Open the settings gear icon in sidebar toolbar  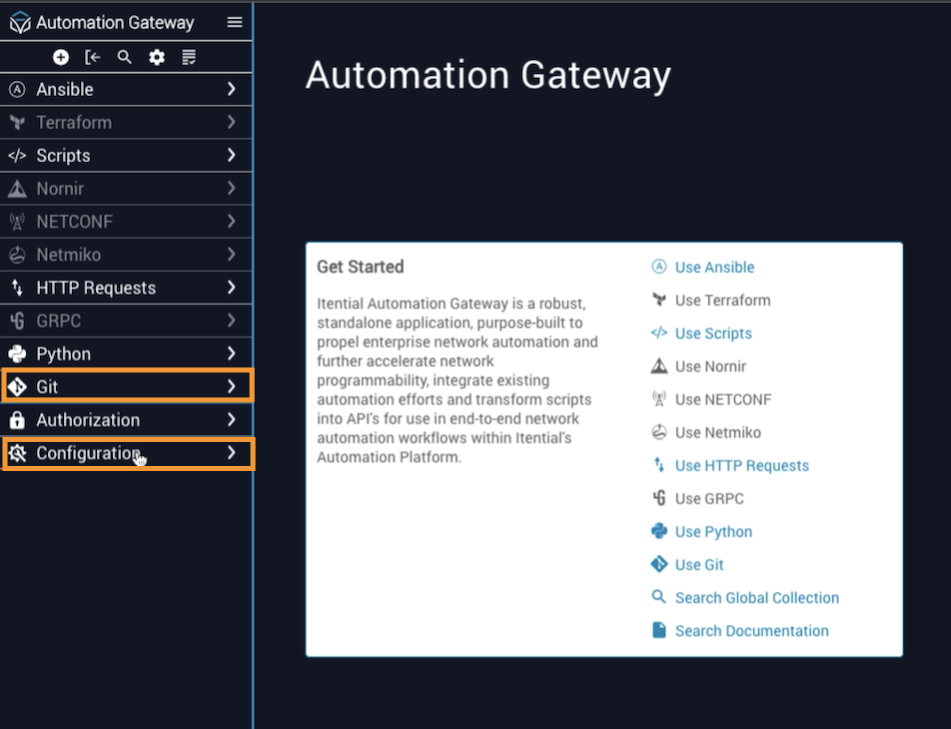(157, 57)
